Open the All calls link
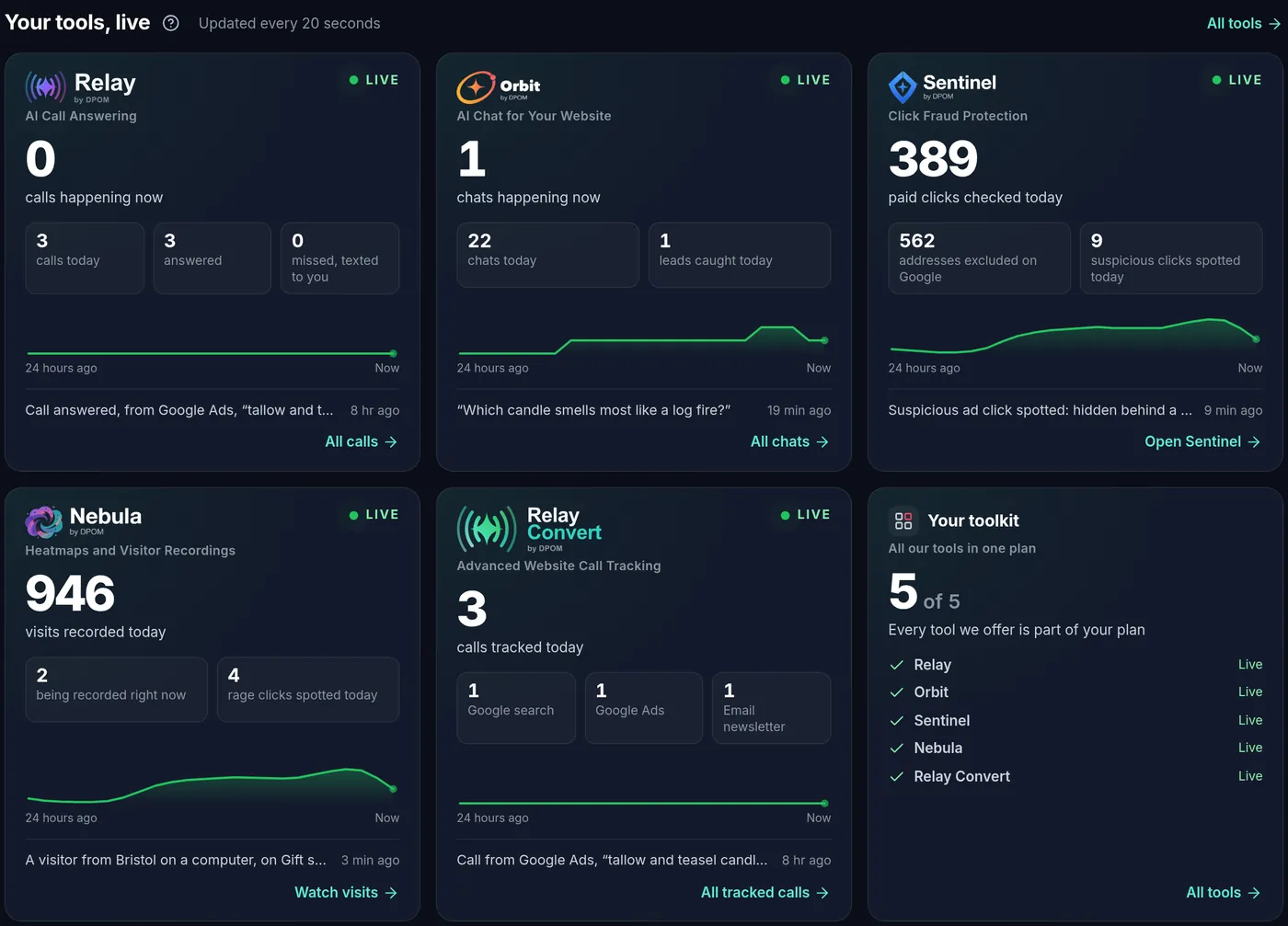 361,441
